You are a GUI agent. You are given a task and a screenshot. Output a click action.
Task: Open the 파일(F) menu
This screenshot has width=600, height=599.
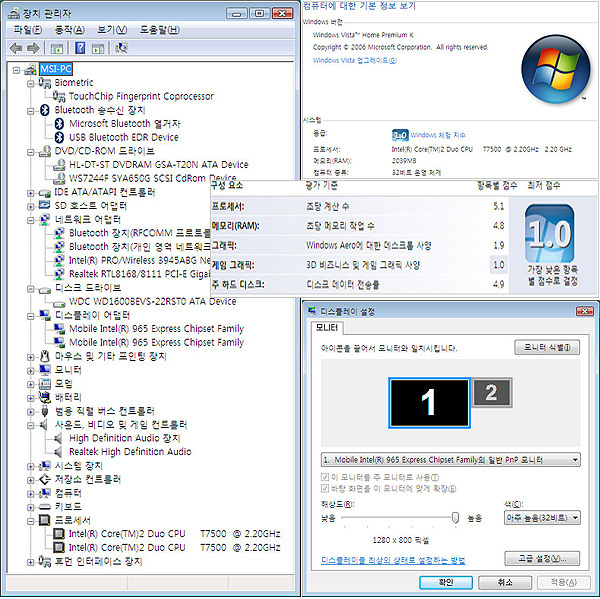28,30
